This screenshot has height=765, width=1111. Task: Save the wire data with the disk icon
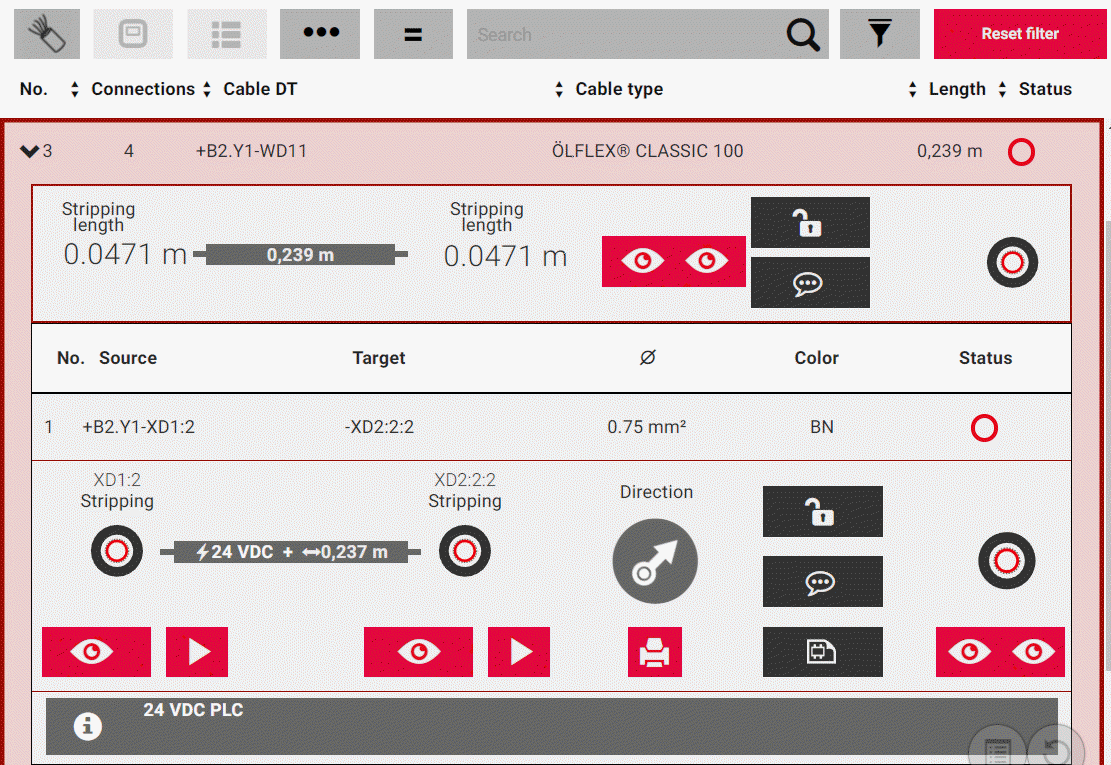[x=822, y=651]
